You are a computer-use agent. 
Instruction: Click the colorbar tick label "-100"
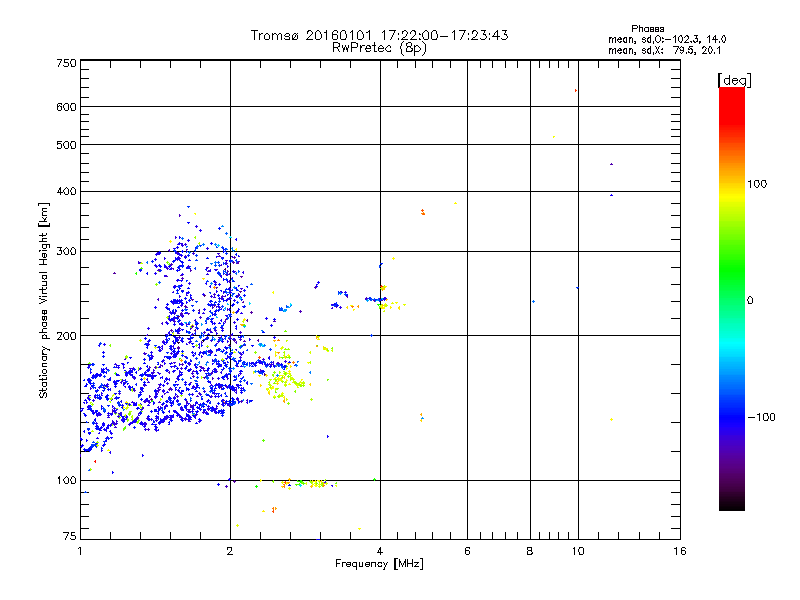[x=761, y=417]
